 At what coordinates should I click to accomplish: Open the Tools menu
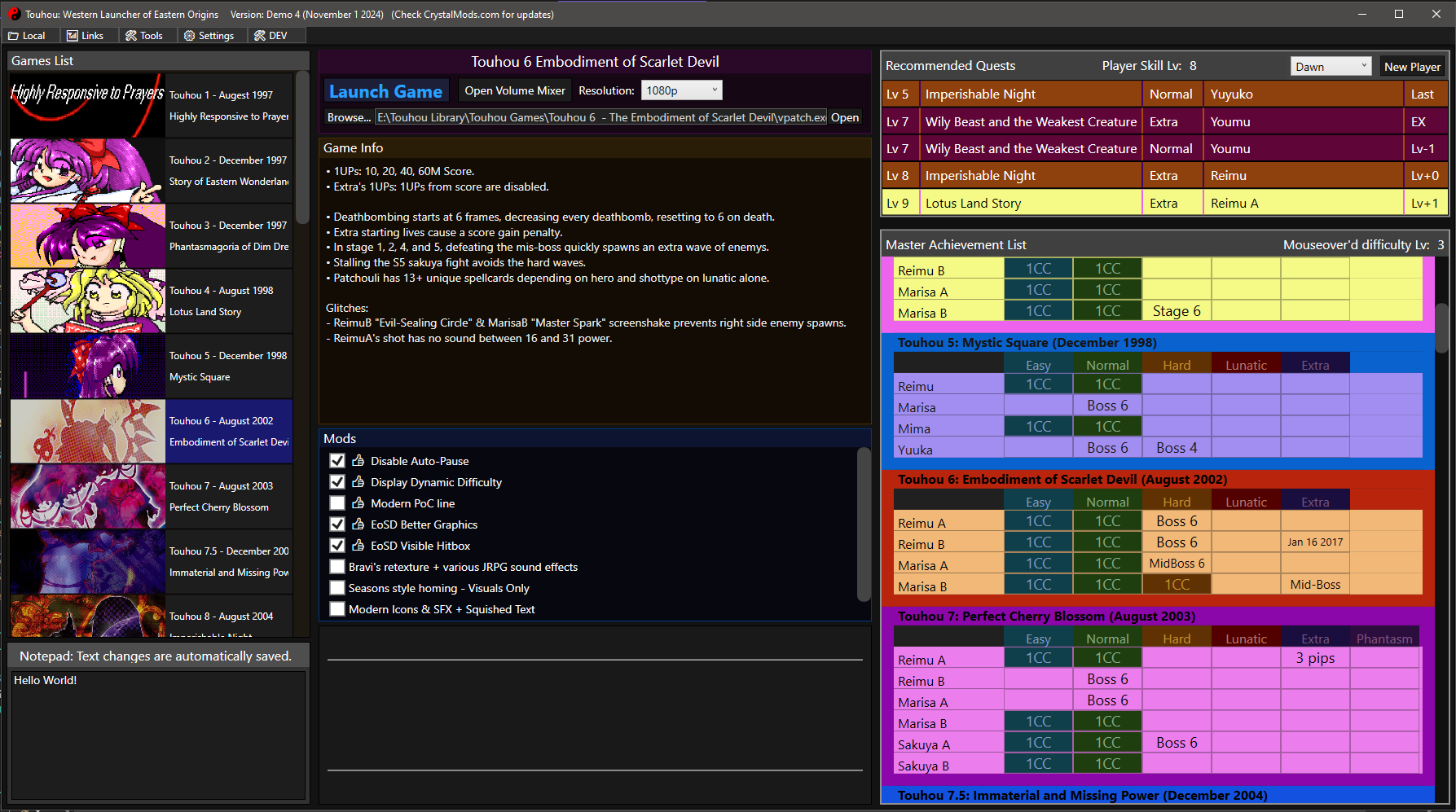(x=143, y=36)
